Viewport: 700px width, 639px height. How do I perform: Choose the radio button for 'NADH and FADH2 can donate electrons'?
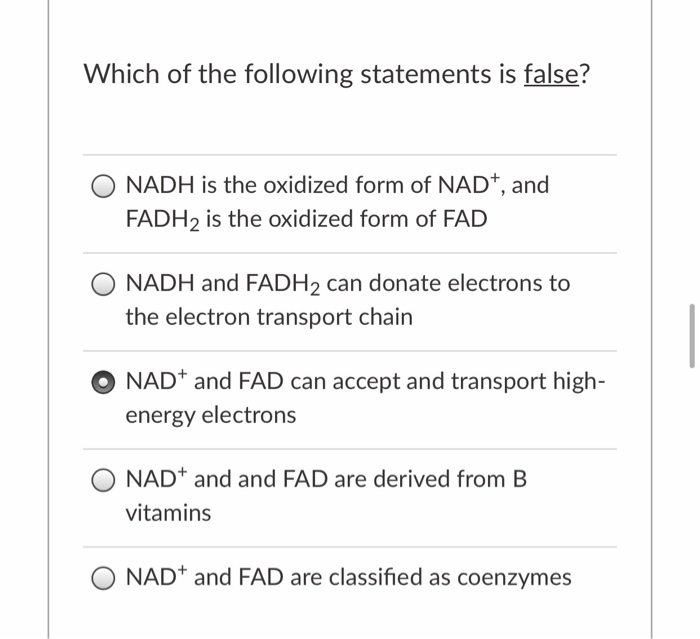click(103, 284)
